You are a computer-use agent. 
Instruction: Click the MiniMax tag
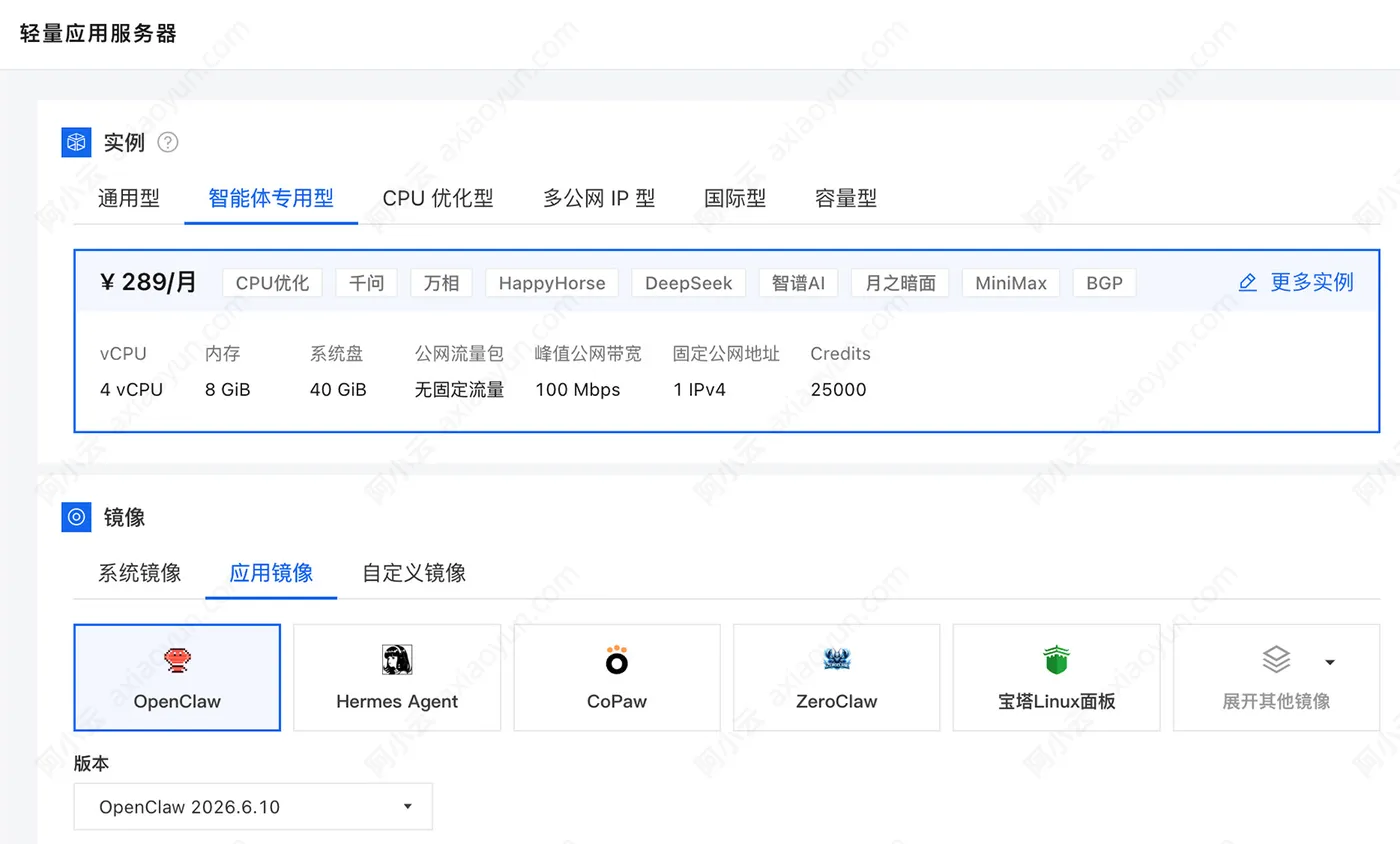1011,283
